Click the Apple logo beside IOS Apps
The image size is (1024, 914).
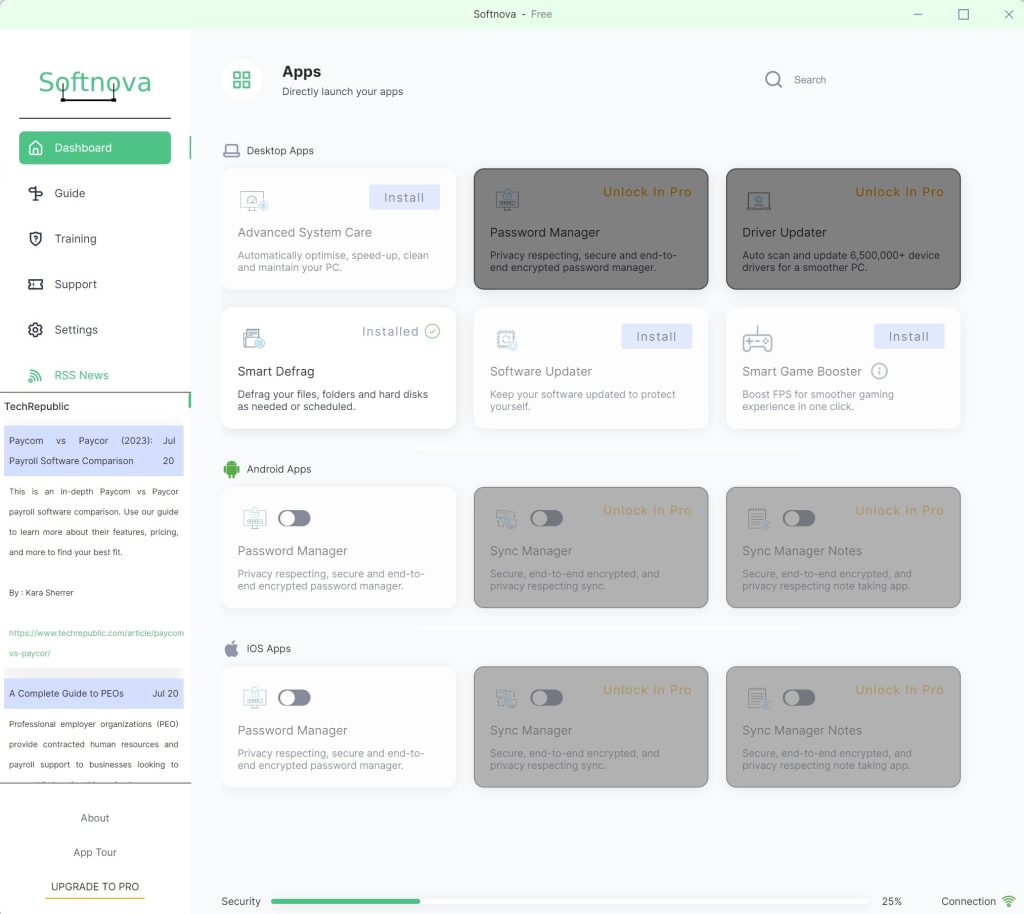pyautogui.click(x=231, y=648)
